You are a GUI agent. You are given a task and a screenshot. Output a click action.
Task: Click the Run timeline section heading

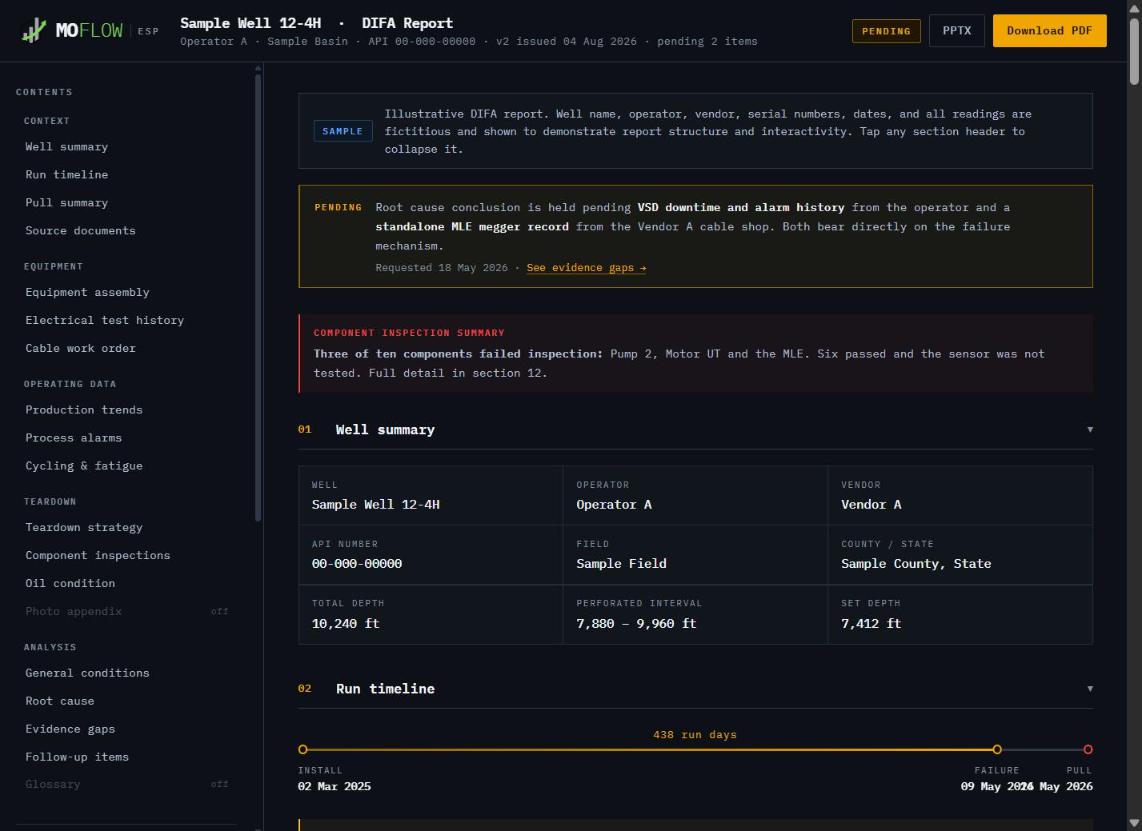(385, 689)
